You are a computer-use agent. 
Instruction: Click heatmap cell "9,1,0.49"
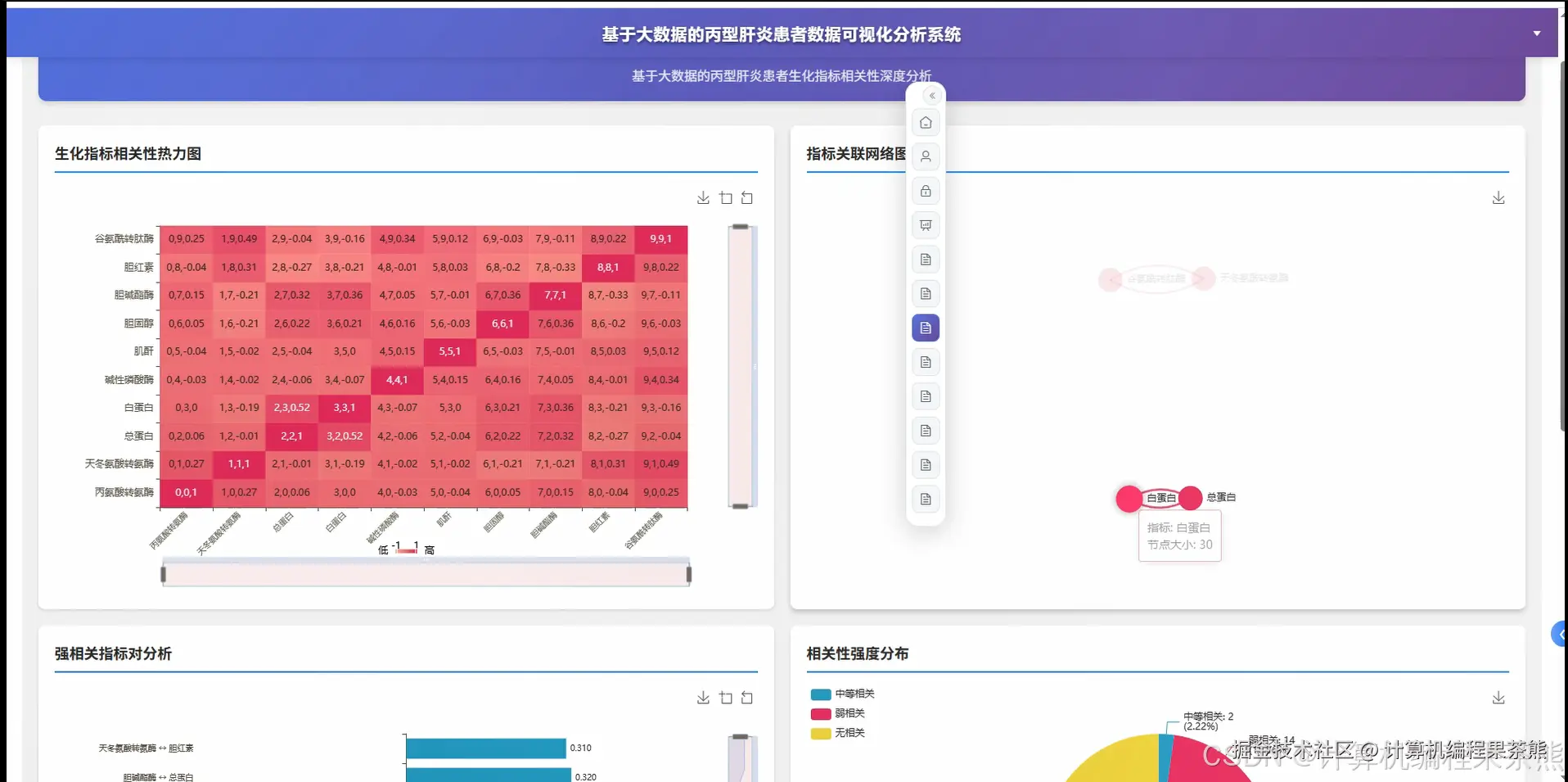(x=661, y=463)
